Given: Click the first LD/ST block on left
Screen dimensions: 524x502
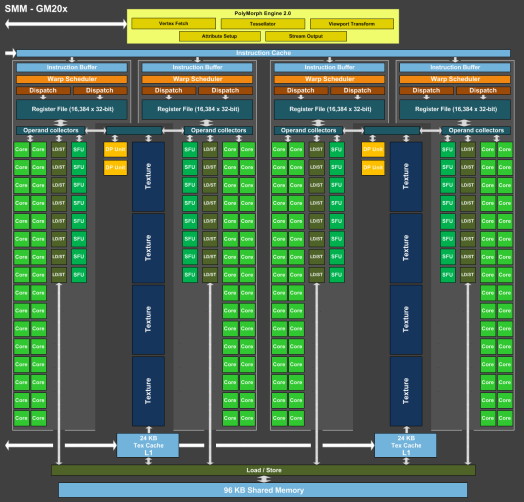Looking at the screenshot, I should tap(58, 149).
